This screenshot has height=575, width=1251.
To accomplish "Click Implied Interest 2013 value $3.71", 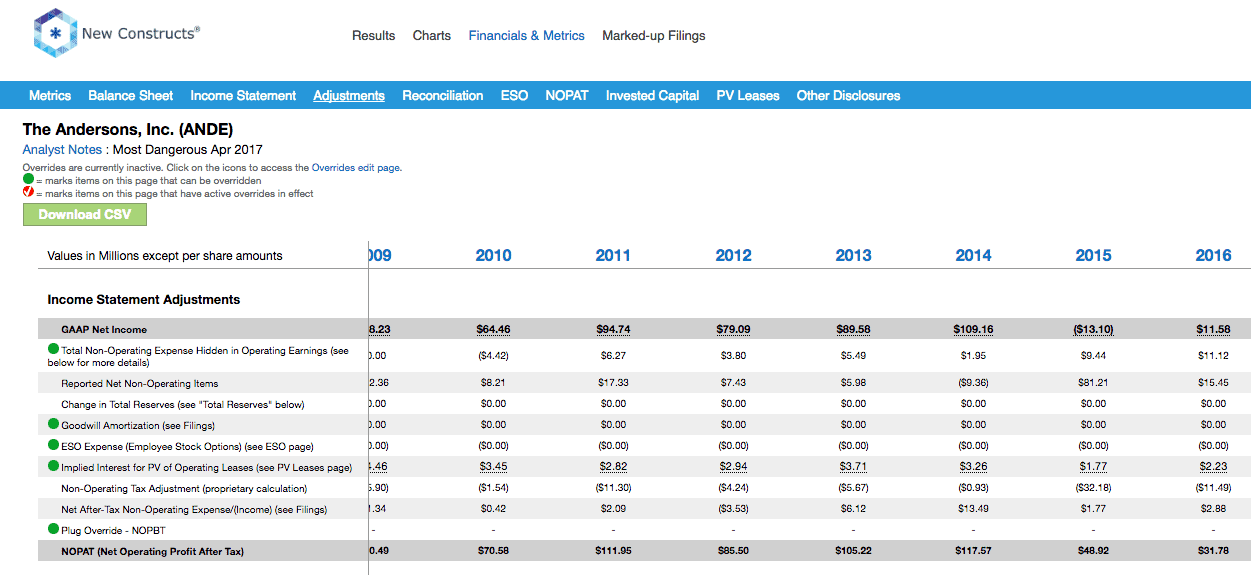I will click(x=853, y=466).
